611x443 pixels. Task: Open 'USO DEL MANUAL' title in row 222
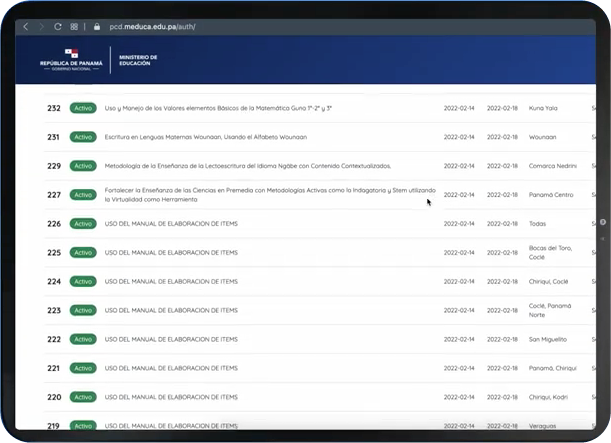tap(171, 339)
